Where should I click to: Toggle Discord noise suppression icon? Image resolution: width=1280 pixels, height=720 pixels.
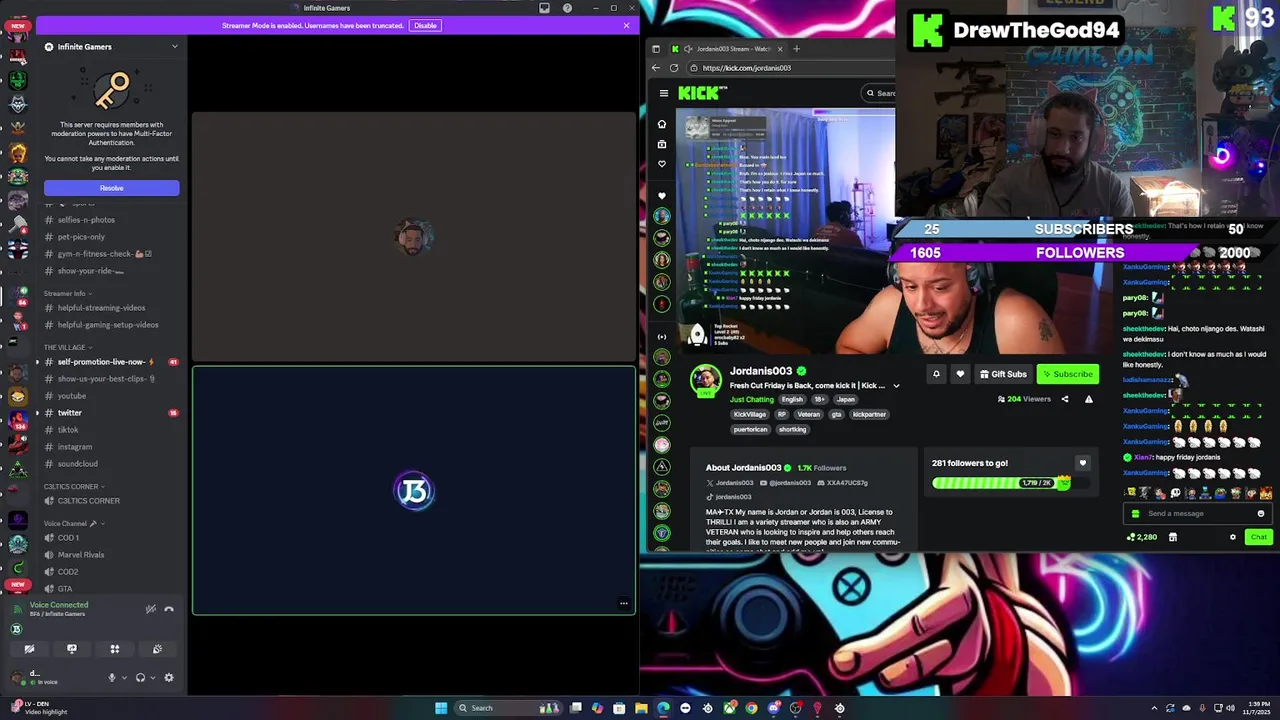click(x=151, y=609)
